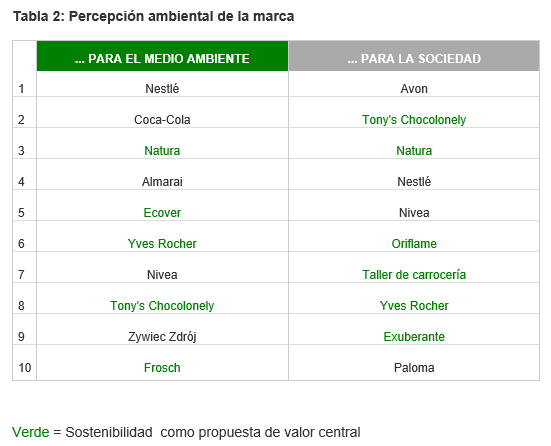Click Tony's Chocolonely in row 8
This screenshot has width=551, height=446.
point(162,305)
